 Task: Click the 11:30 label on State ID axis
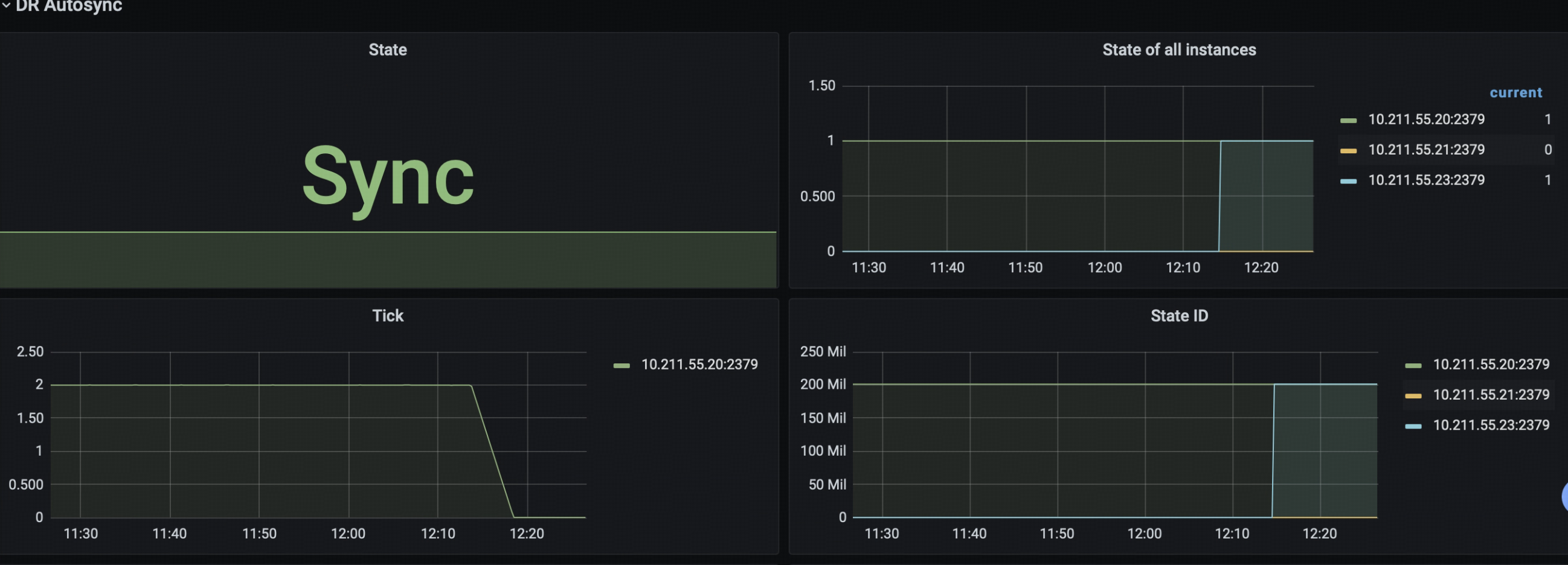click(881, 534)
